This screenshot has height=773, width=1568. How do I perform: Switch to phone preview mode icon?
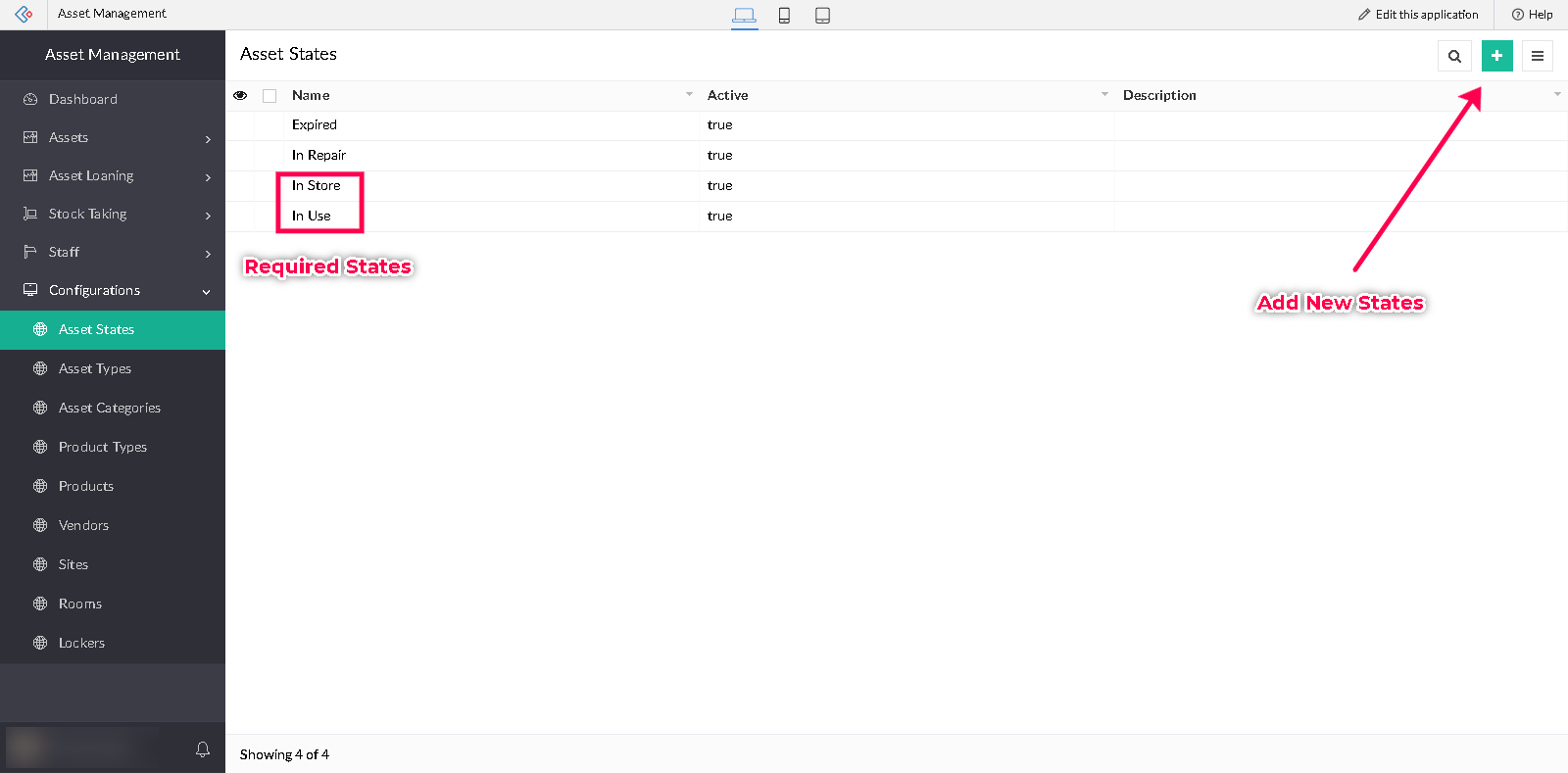[x=784, y=15]
